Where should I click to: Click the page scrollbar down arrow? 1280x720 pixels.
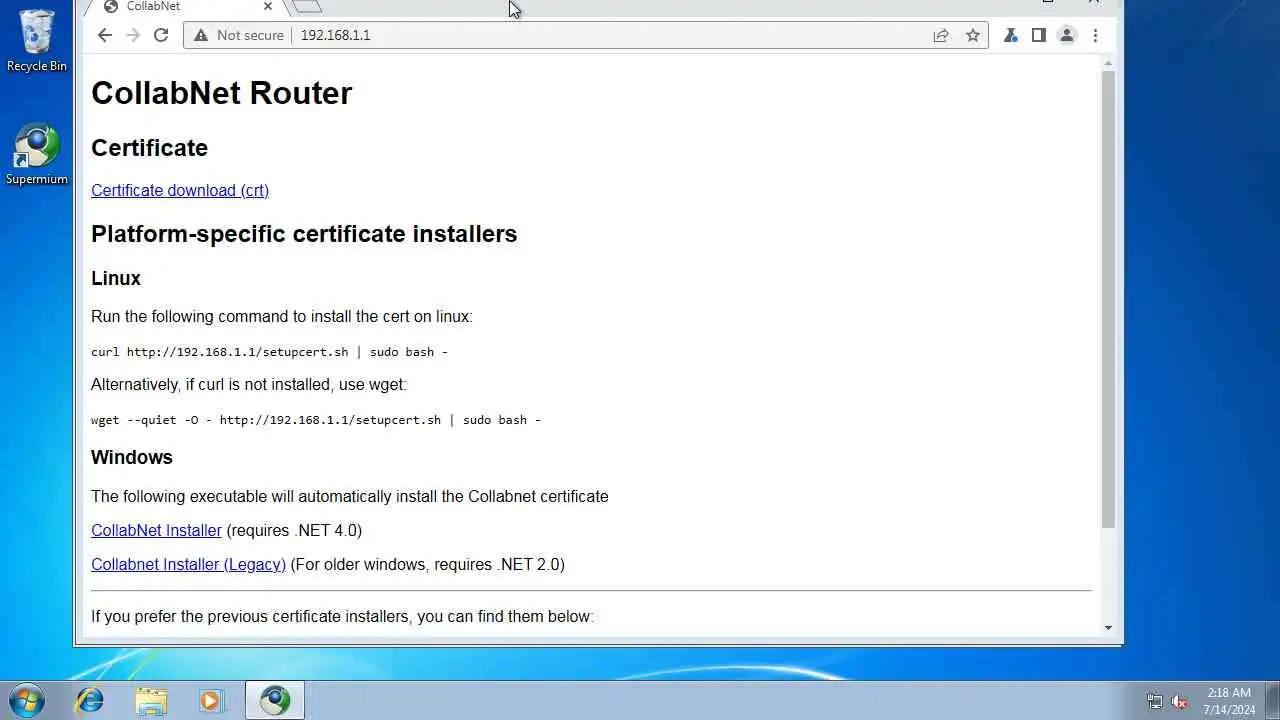click(1108, 628)
